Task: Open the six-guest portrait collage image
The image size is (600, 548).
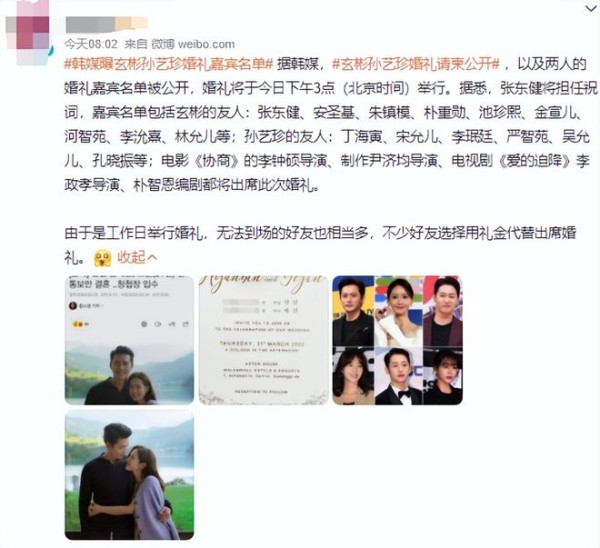Action: pos(398,340)
